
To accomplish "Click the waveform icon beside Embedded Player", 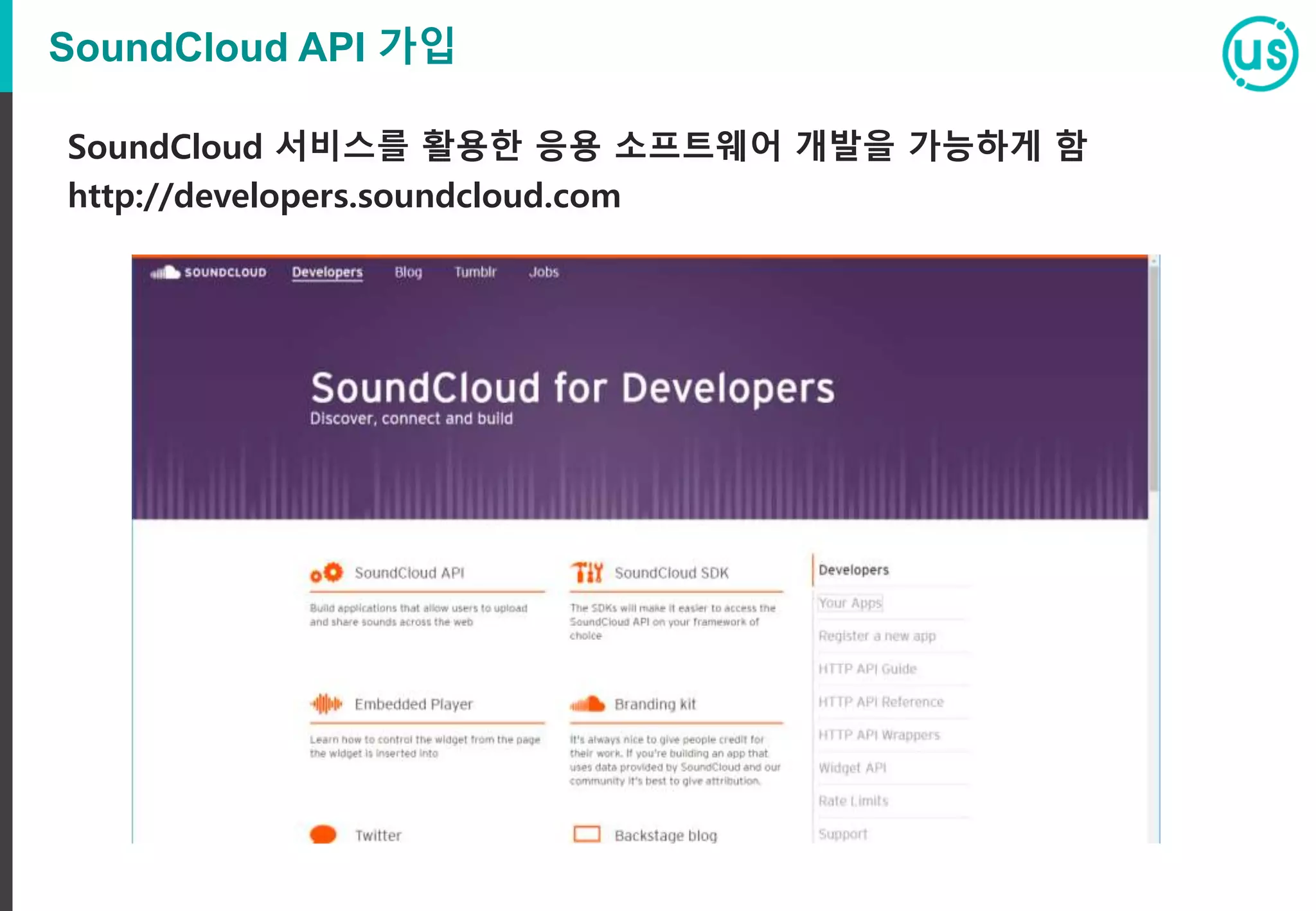I will pyautogui.click(x=326, y=704).
